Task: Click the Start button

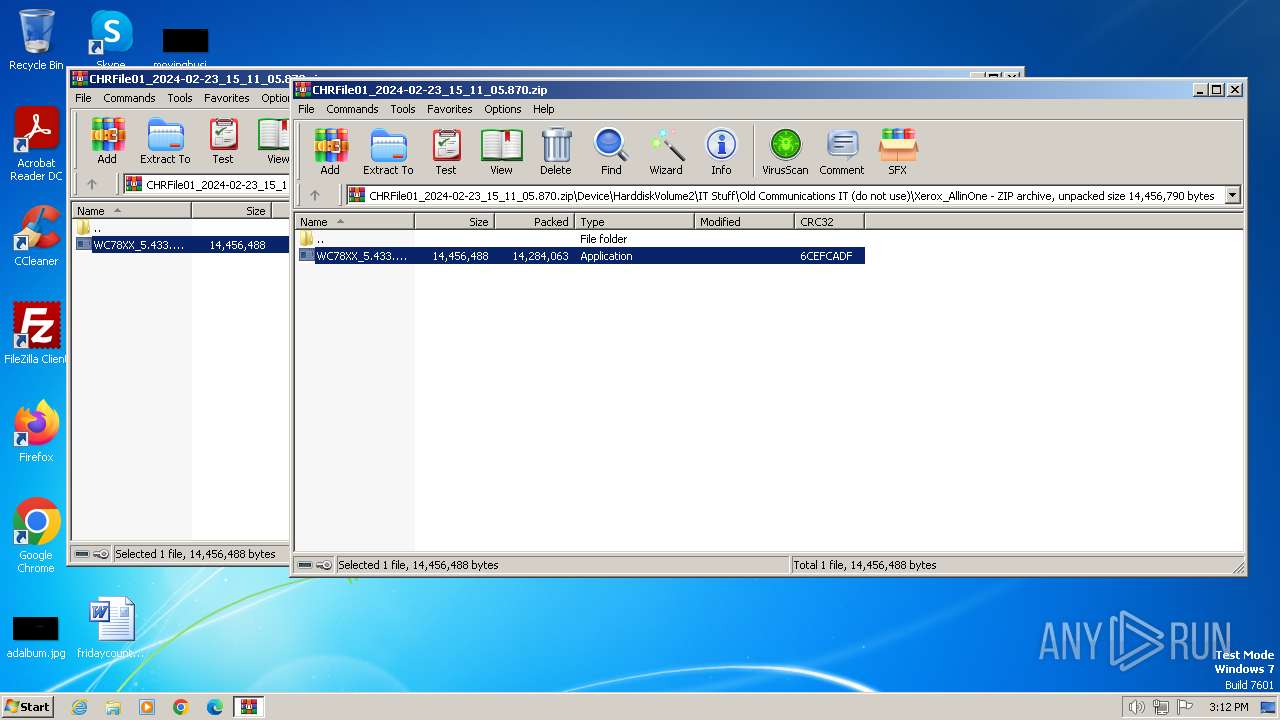Action: 27,706
